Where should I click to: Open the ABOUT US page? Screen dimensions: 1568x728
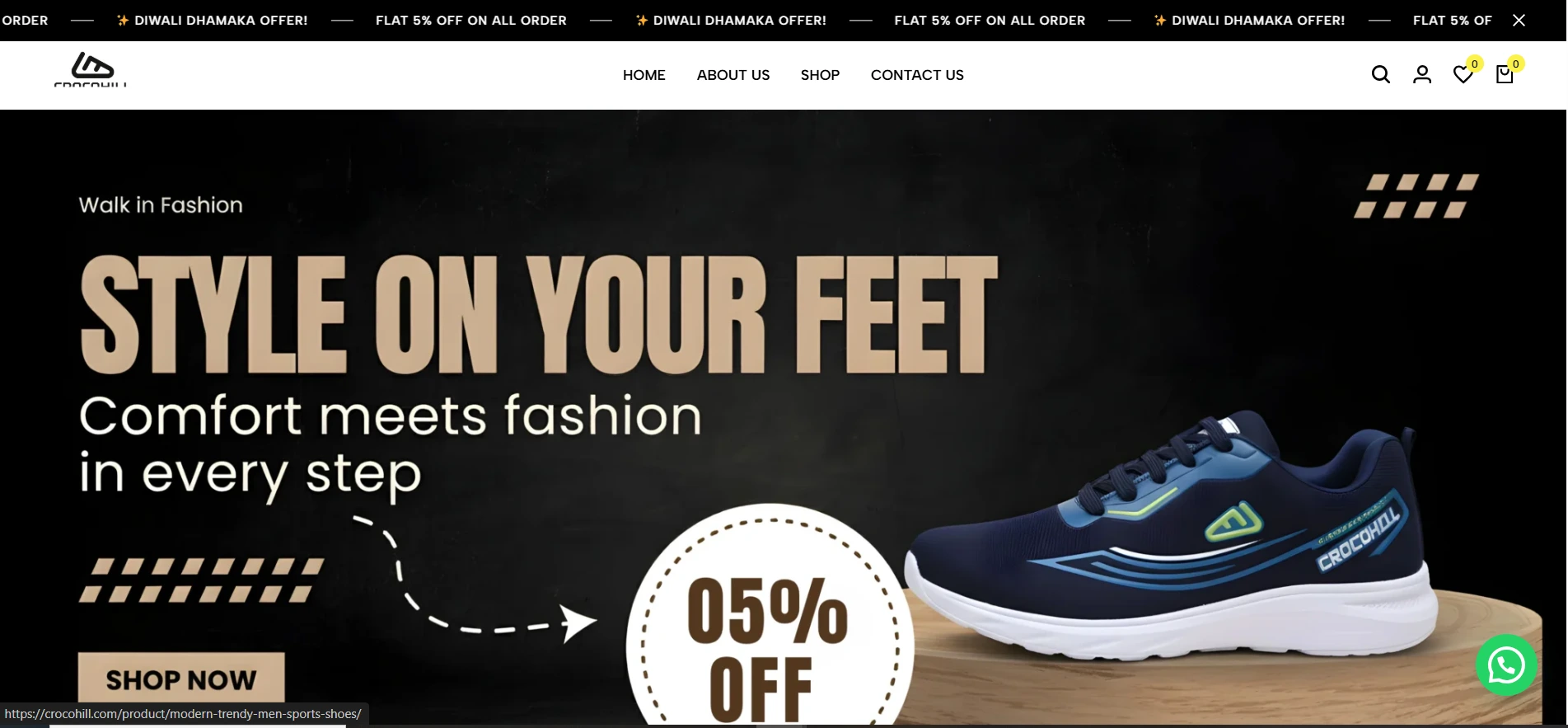[733, 75]
